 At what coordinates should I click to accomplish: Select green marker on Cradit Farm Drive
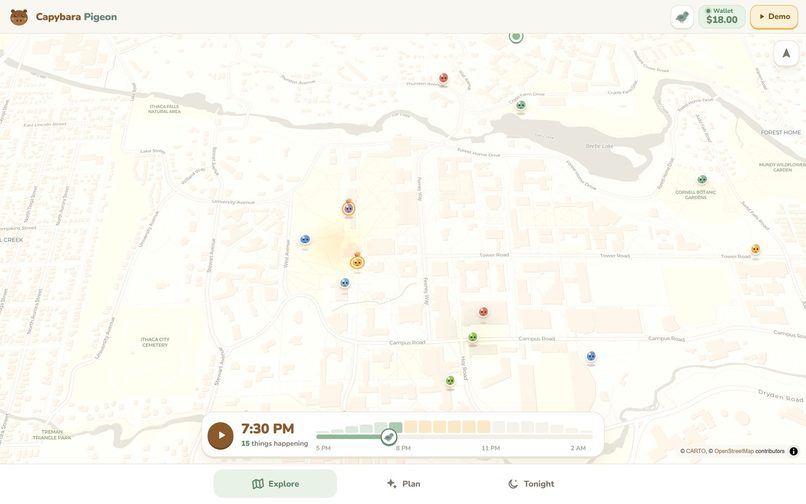[521, 105]
